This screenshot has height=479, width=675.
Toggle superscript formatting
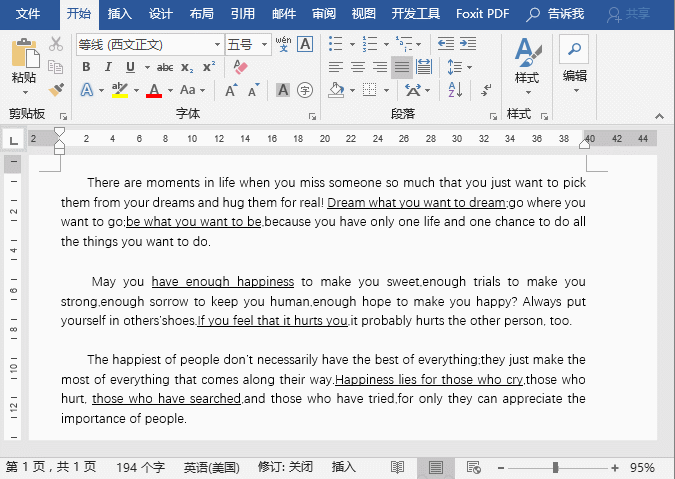pos(209,67)
